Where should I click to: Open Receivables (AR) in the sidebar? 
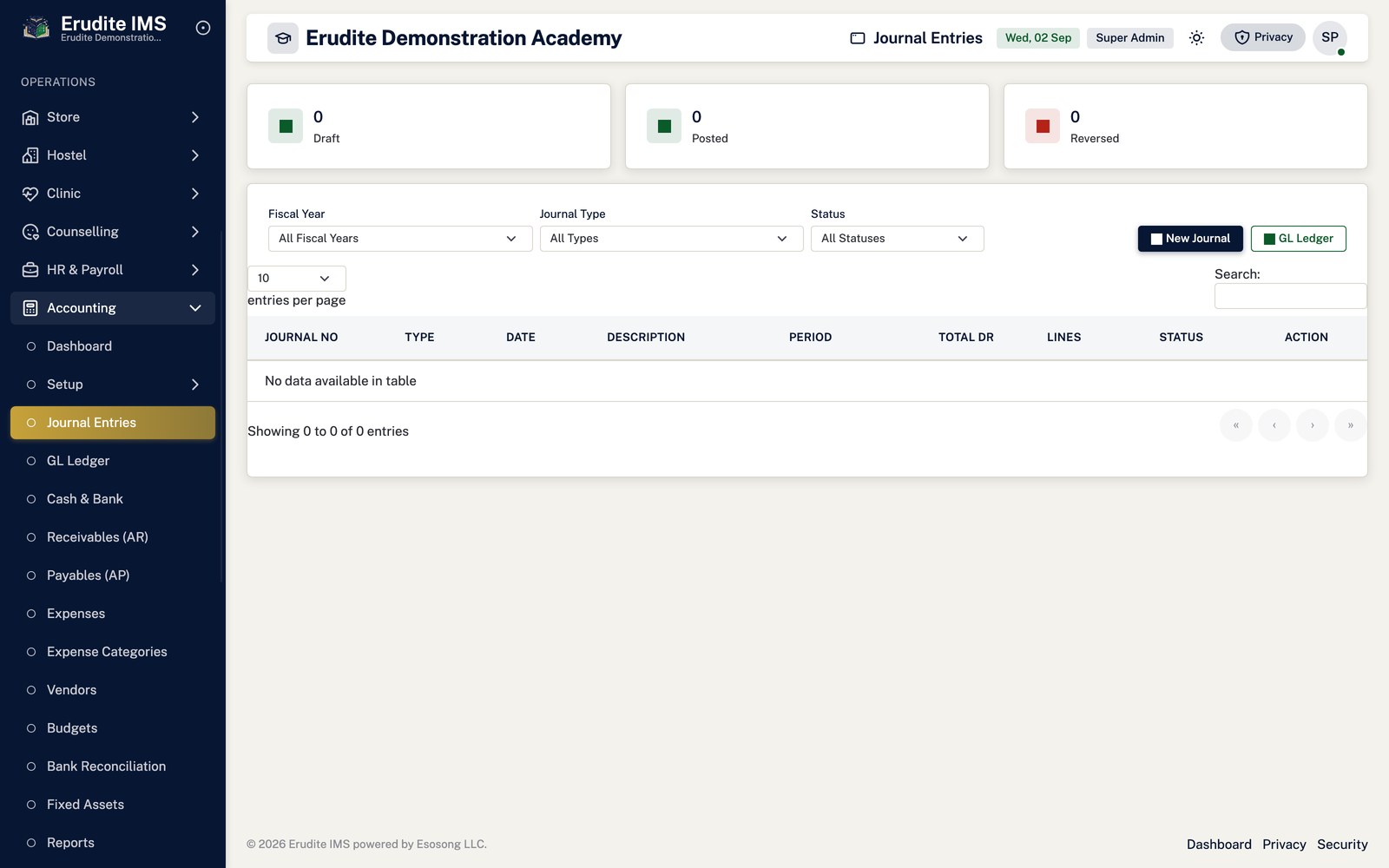click(x=113, y=537)
